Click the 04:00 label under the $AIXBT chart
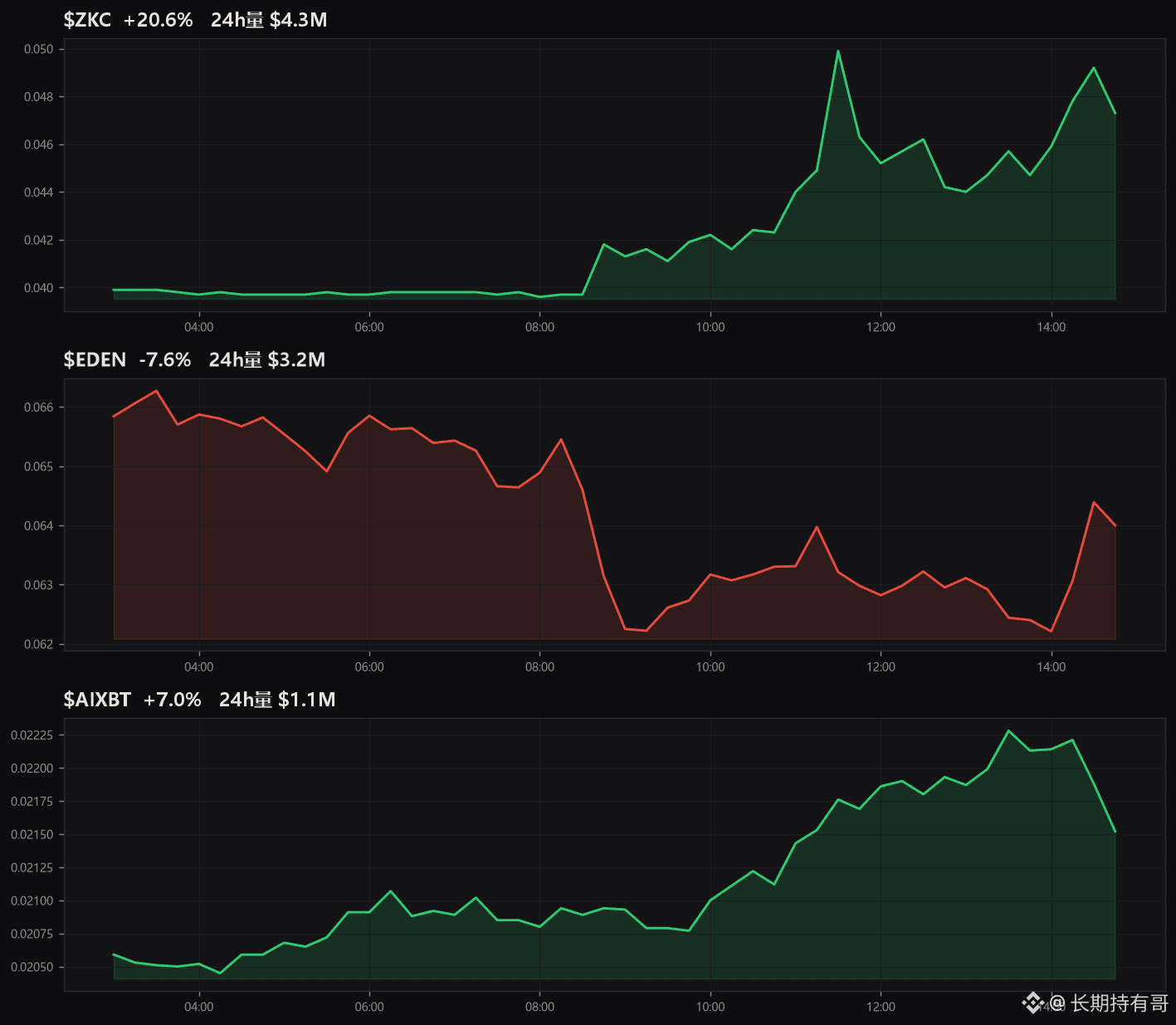 [x=199, y=1007]
